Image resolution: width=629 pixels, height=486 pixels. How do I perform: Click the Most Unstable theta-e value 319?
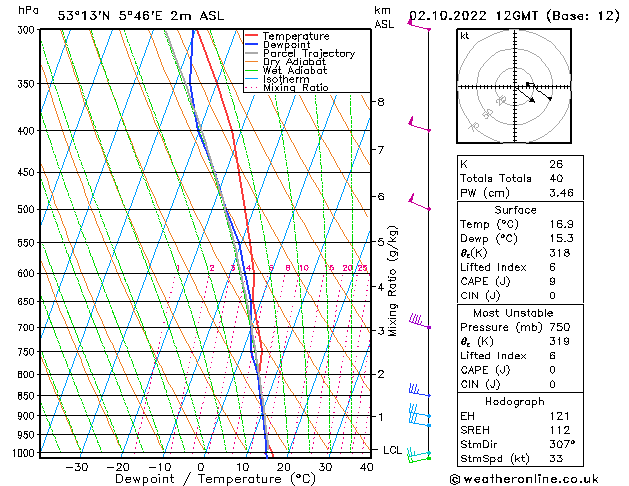560,341
